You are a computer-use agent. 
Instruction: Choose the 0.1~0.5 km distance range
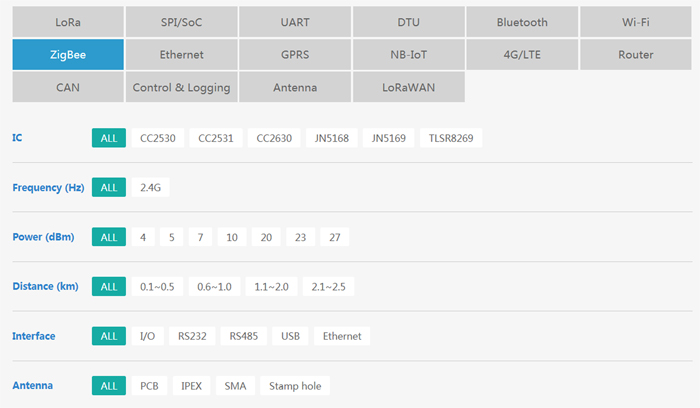pos(157,287)
